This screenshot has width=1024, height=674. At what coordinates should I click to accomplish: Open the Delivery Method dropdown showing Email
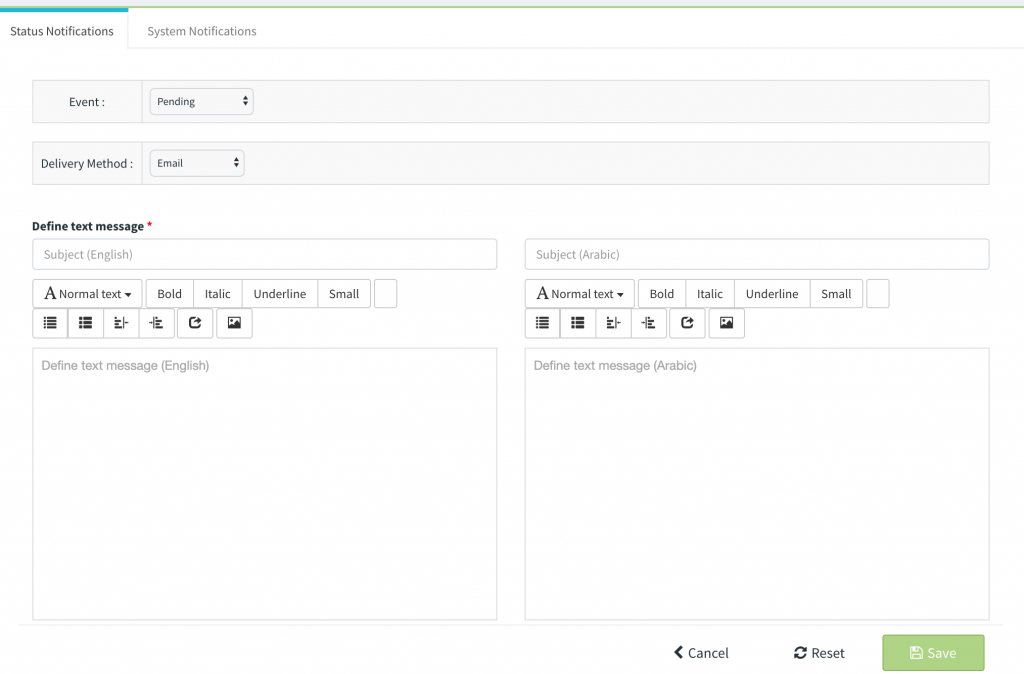[x=197, y=163]
